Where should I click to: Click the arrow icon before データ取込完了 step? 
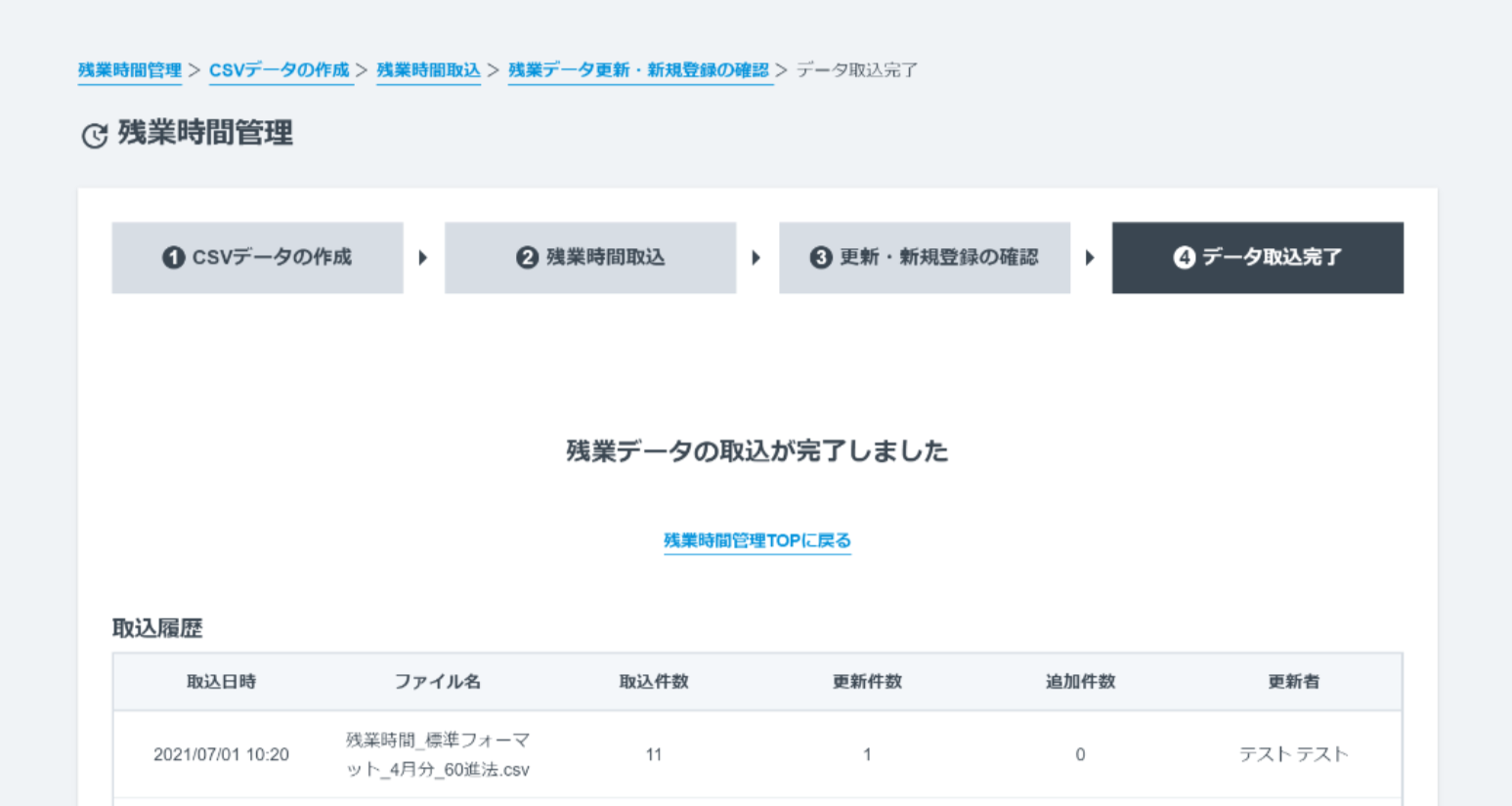1091,257
